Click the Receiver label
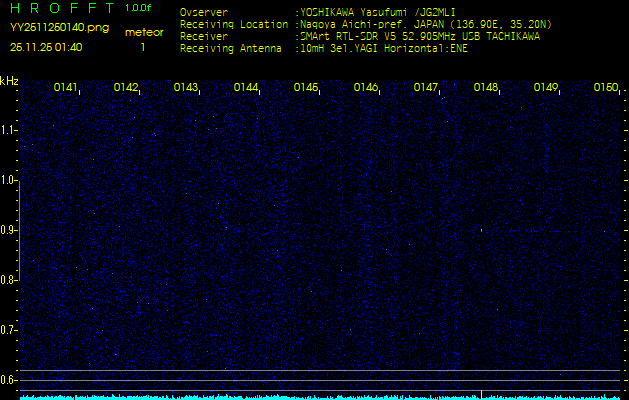 tap(204, 37)
